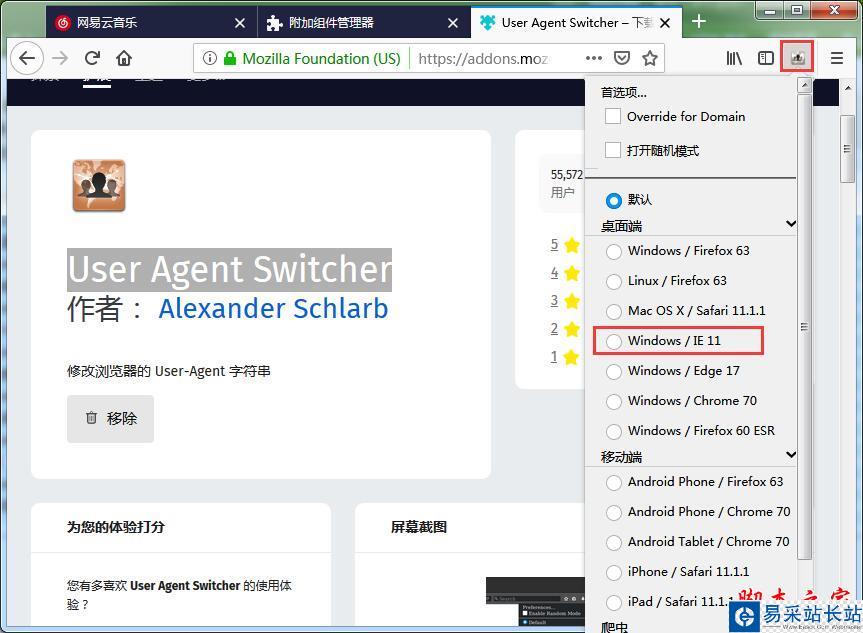Collapse the 桌面端 section chevron
Screen dimensions: 863x633
pos(790,223)
